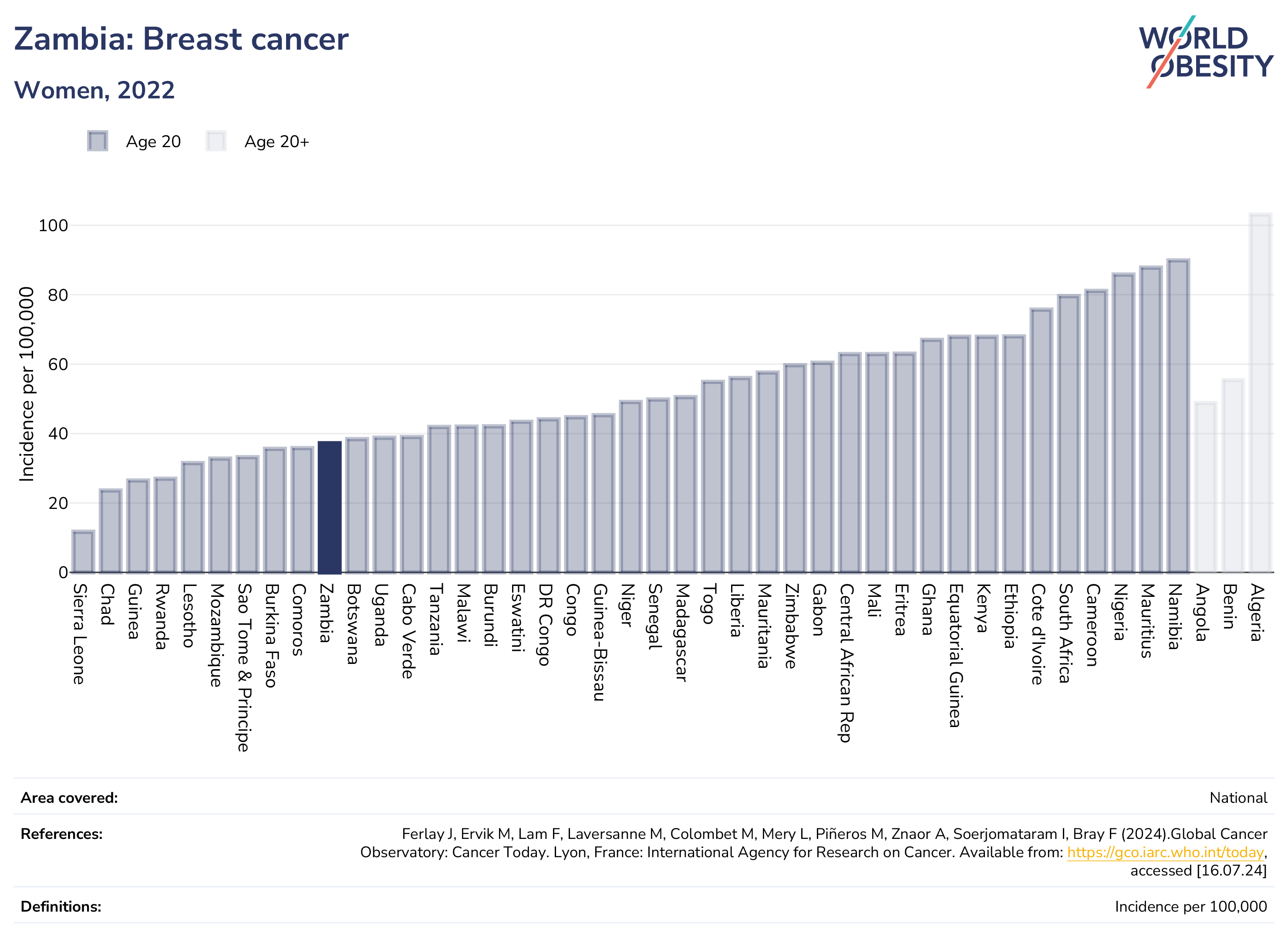Select the Benin bar
The height and width of the screenshot is (946, 1288).
(x=1232, y=476)
